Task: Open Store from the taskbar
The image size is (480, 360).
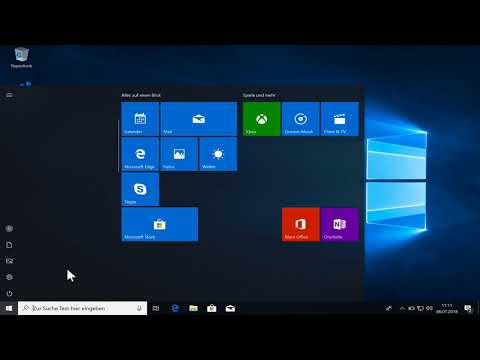Action: [212, 308]
